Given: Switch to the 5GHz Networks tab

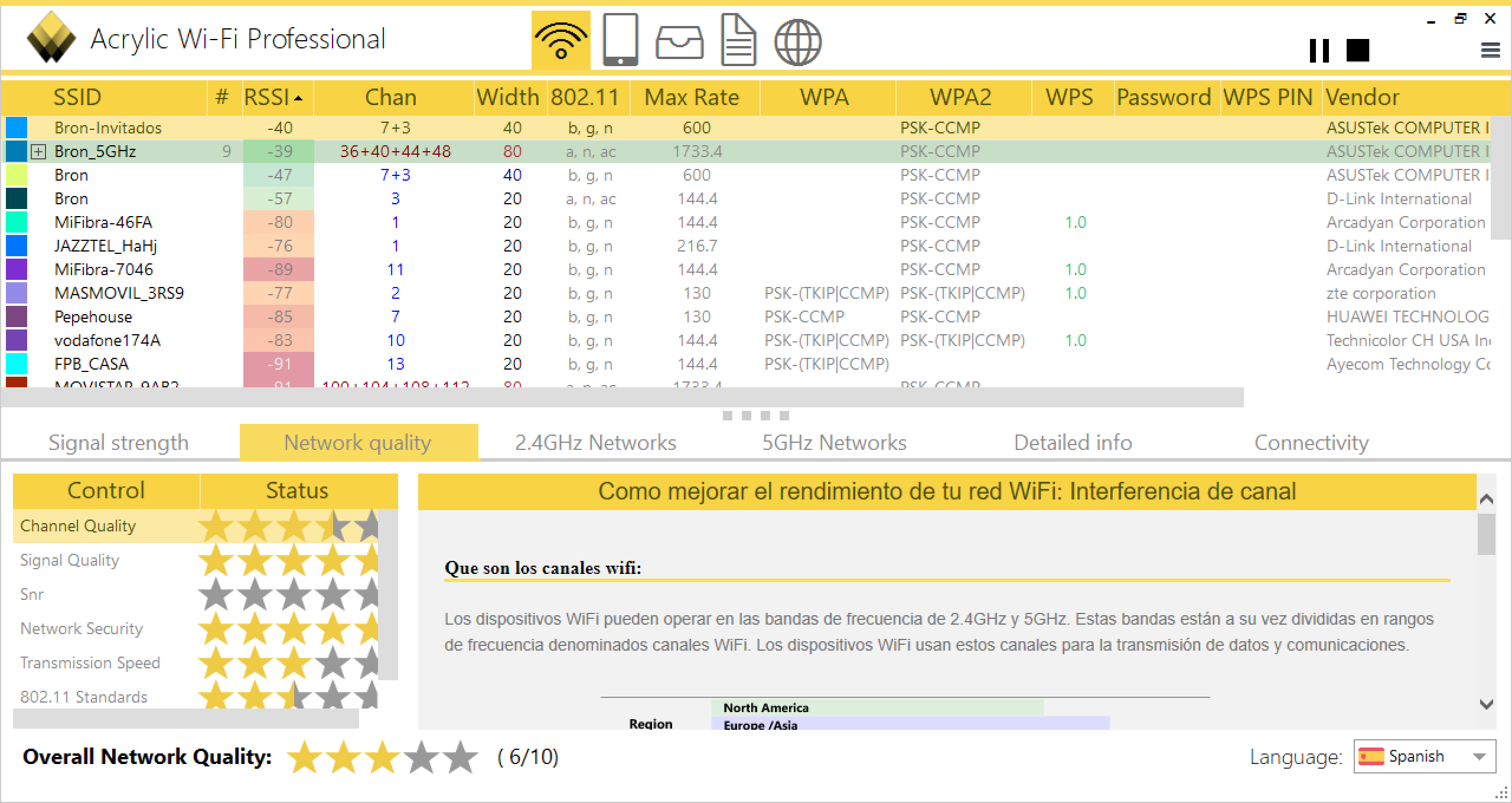Looking at the screenshot, I should (834, 442).
